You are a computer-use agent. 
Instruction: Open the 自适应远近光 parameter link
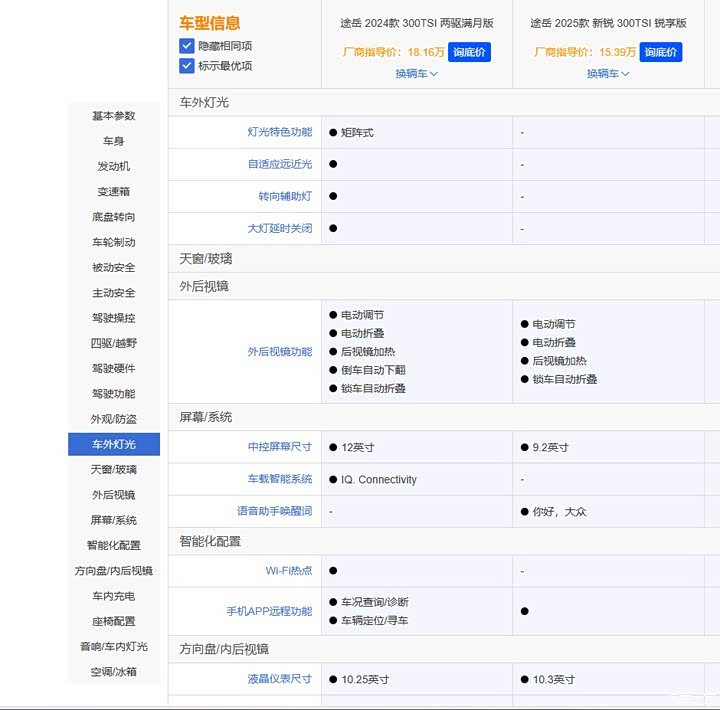279,164
